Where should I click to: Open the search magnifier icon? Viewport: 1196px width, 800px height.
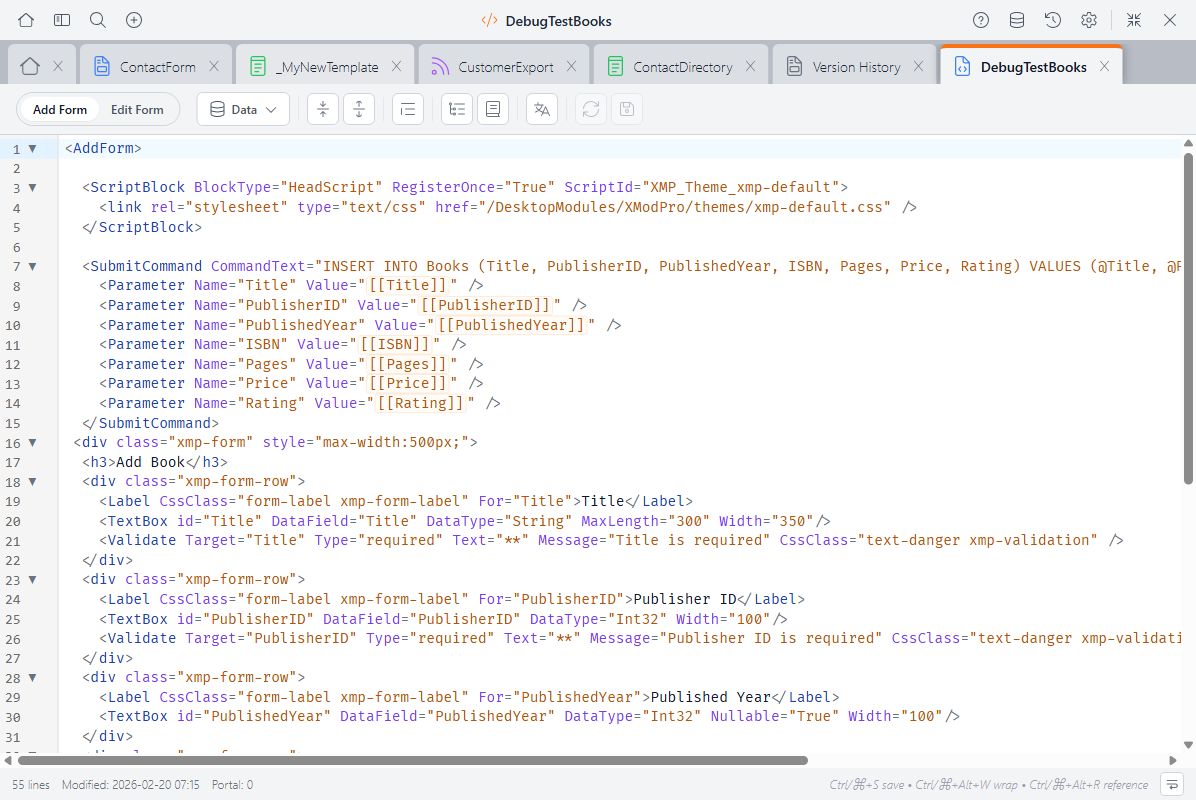pos(98,21)
